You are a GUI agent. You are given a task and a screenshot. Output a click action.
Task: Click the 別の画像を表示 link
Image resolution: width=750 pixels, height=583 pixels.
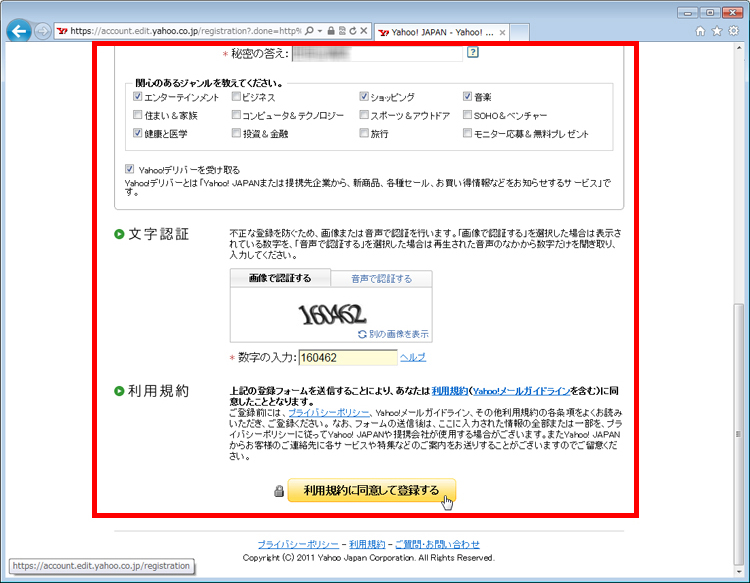[x=398, y=334]
